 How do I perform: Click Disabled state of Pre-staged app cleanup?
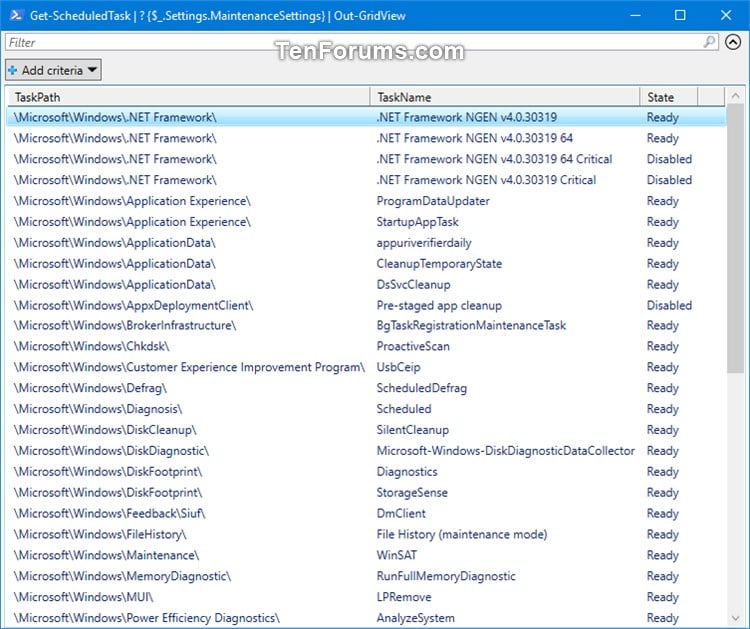click(x=669, y=305)
